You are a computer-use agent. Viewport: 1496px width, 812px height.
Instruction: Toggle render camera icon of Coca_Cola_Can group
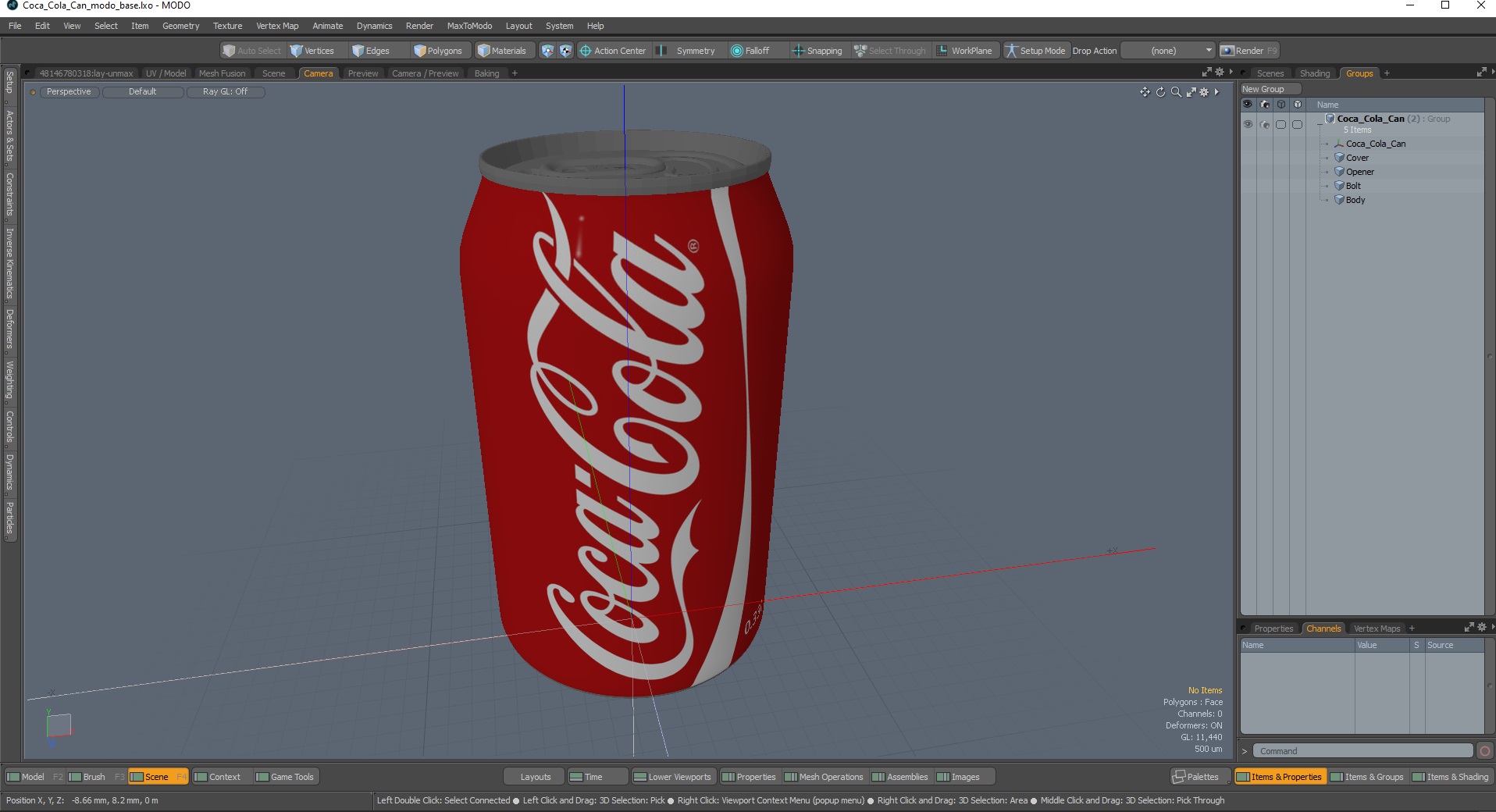1264,124
